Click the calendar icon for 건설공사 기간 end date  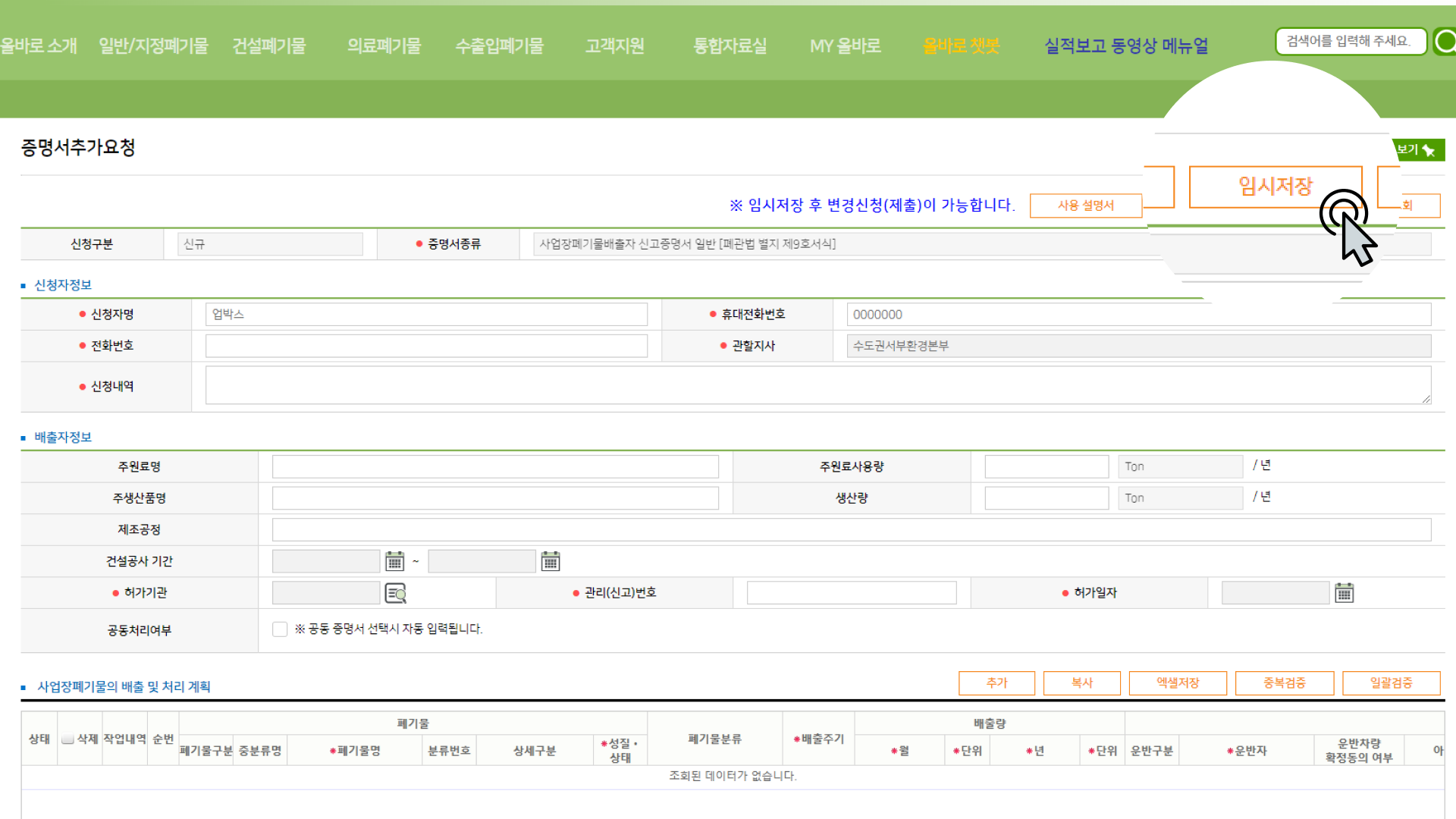pyautogui.click(x=550, y=562)
